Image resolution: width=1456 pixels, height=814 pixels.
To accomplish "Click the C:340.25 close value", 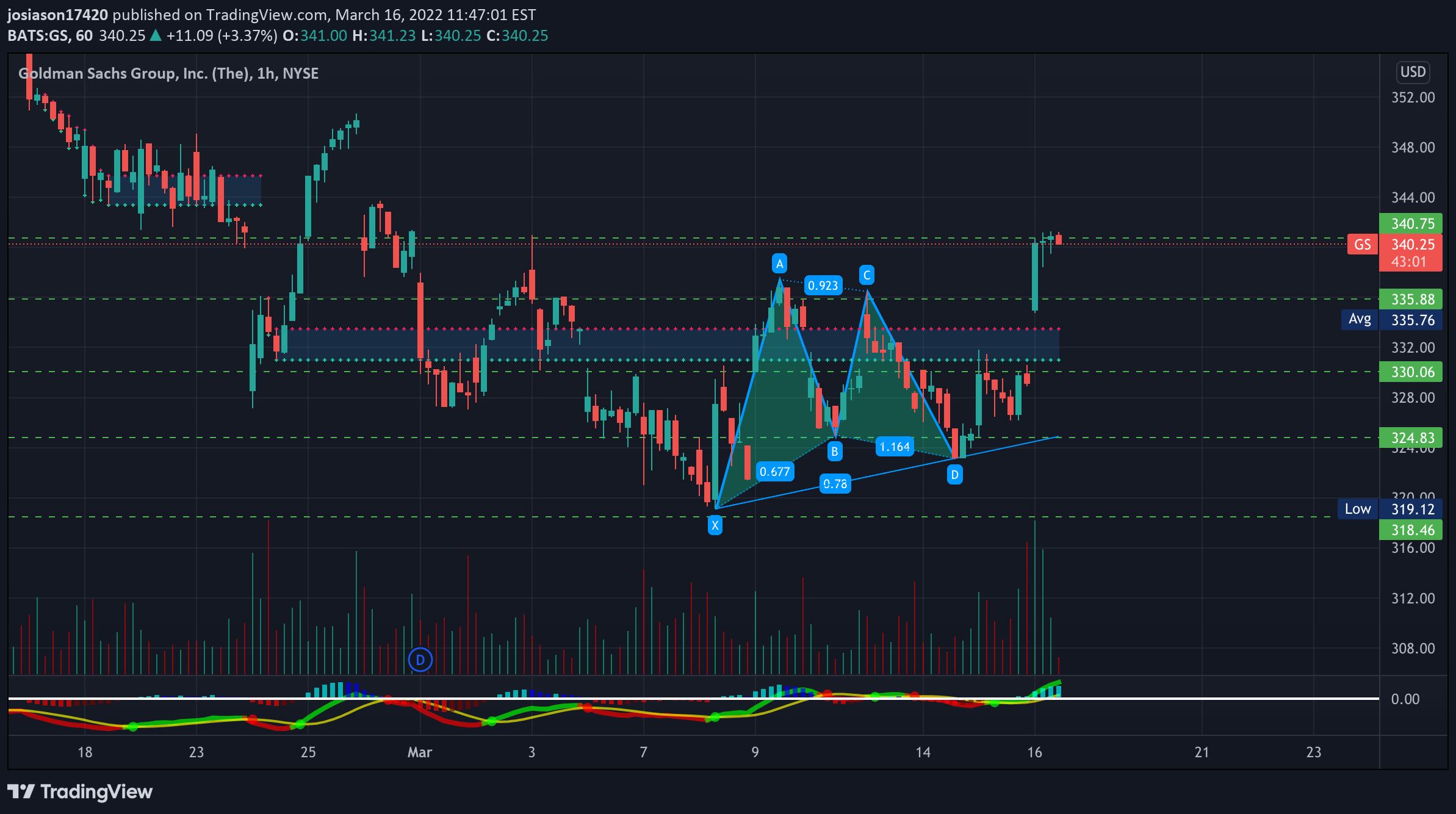I will pyautogui.click(x=517, y=35).
